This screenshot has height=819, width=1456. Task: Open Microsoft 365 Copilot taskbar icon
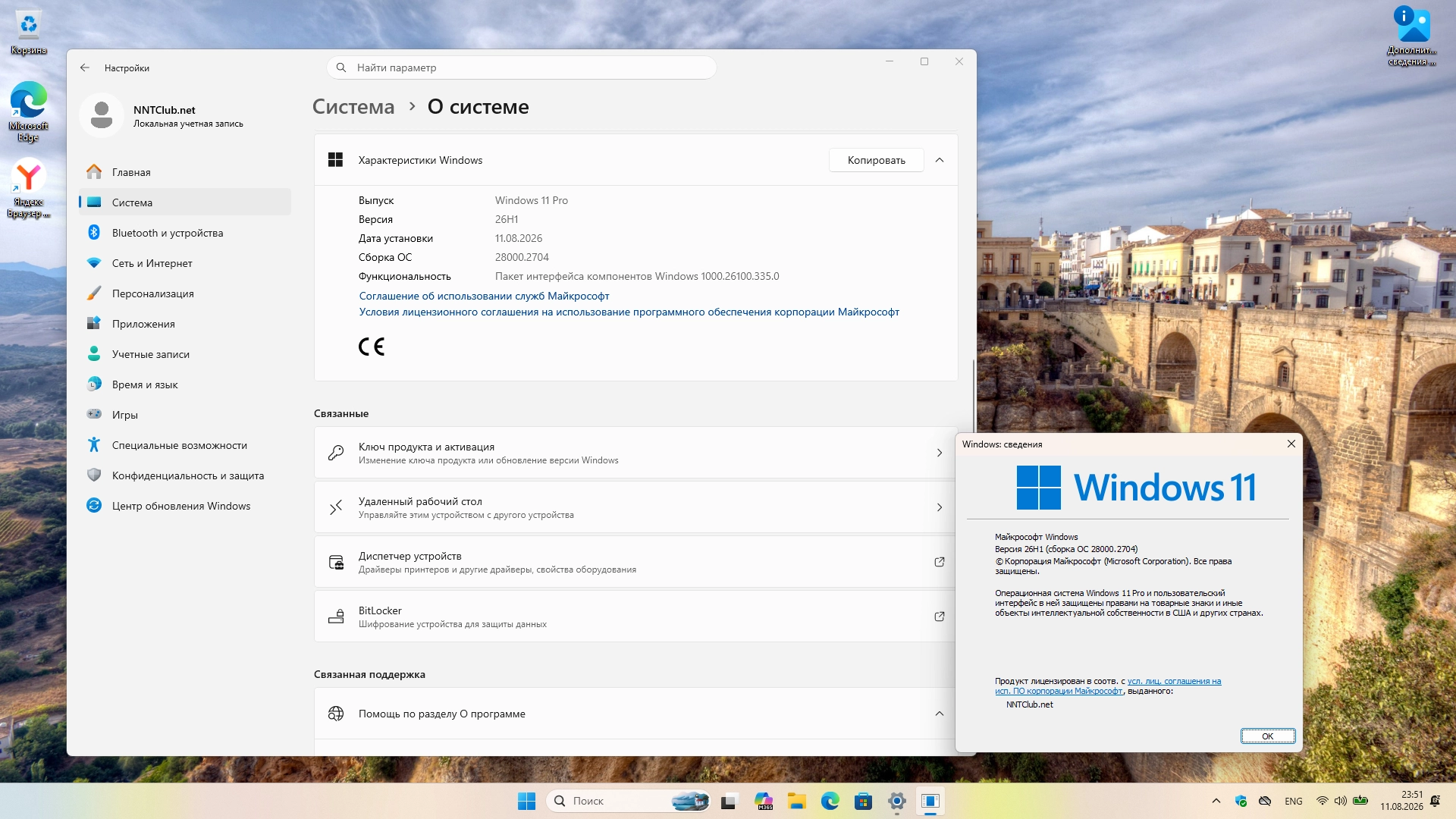(764, 801)
